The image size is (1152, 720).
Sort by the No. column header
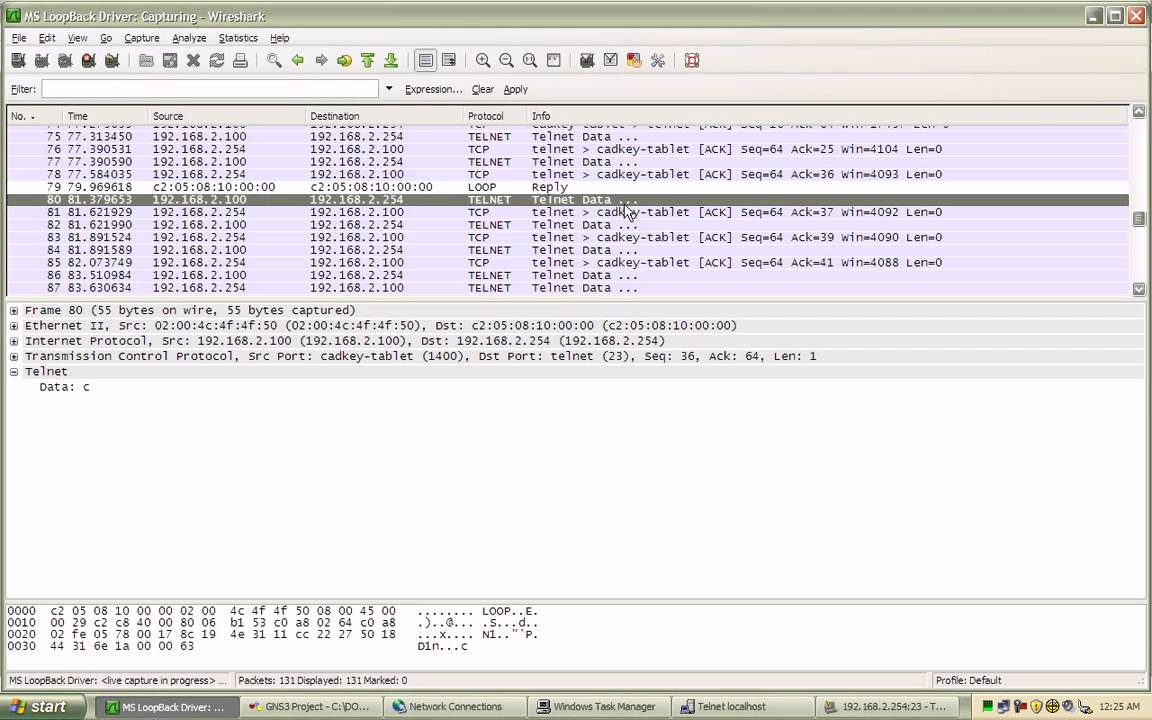point(34,116)
